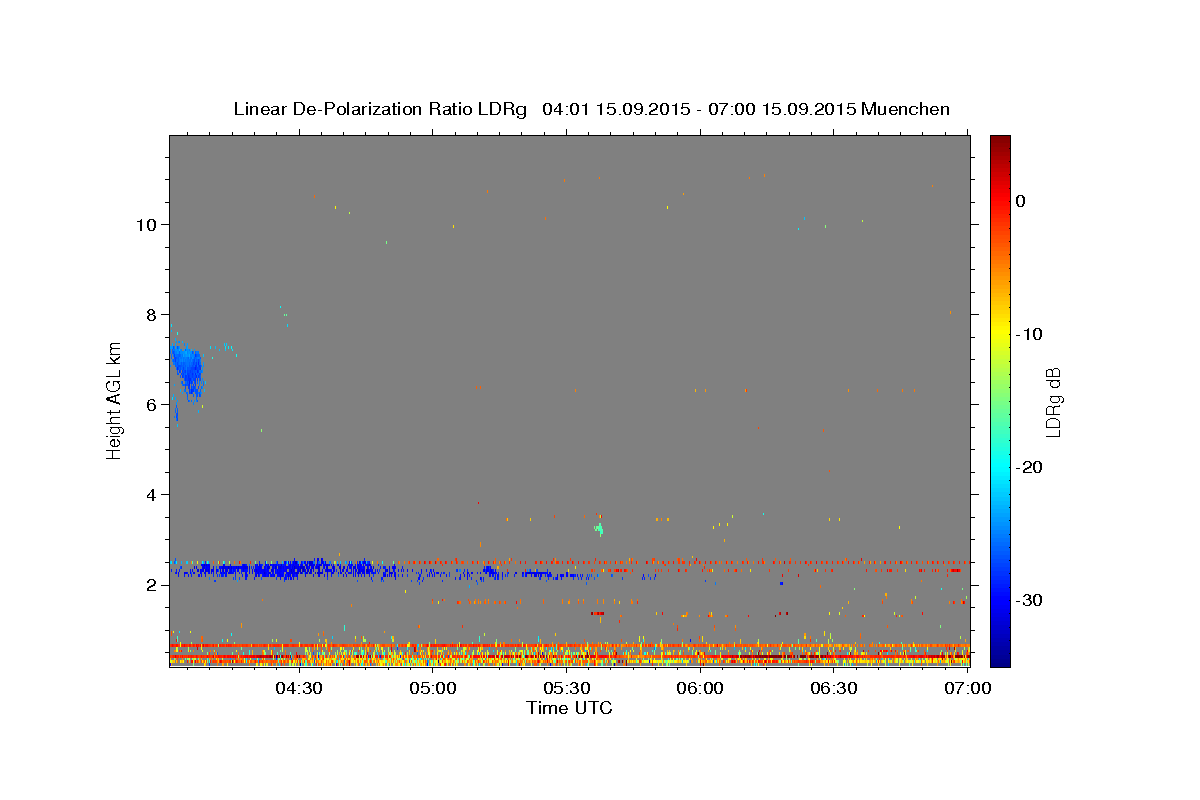Click the light blue cloud near 7 km
The height and width of the screenshot is (800, 1200).
187,370
